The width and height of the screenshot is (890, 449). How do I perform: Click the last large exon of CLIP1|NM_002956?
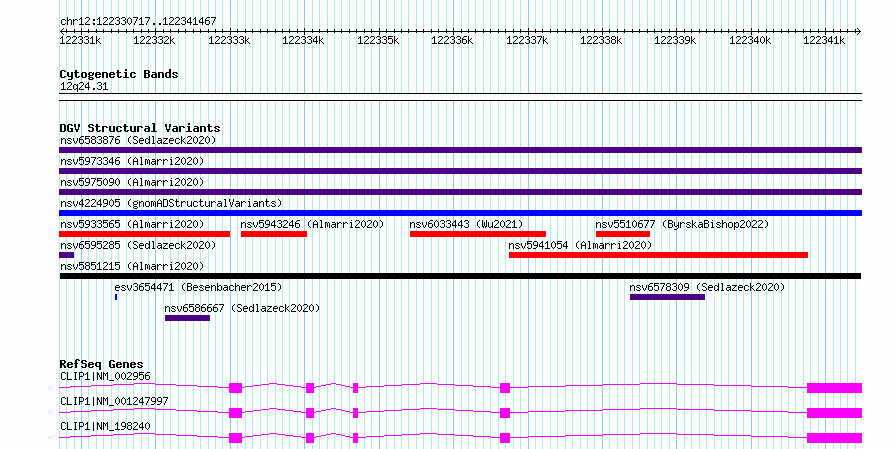(834, 388)
